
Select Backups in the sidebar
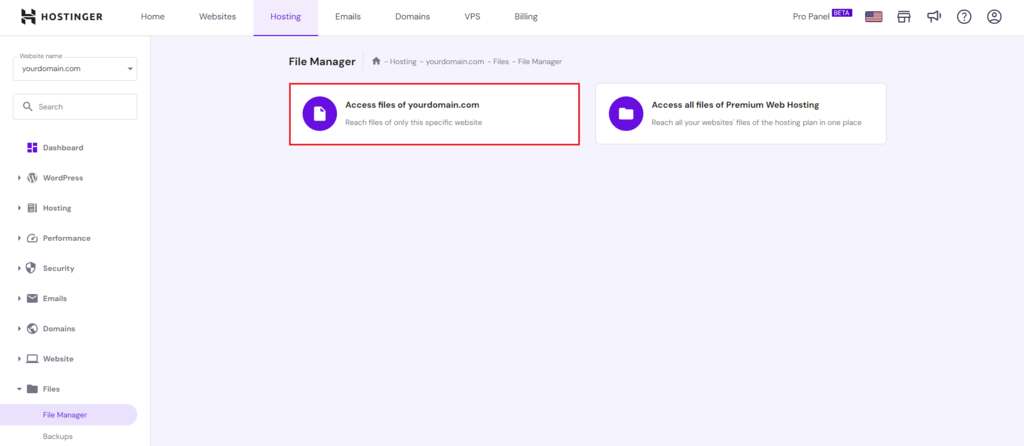(57, 436)
